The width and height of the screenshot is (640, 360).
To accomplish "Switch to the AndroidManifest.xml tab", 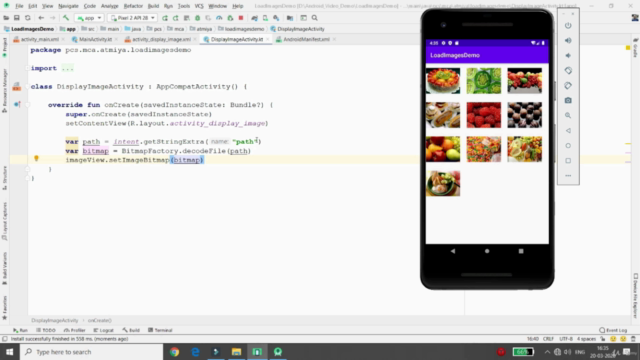I will tap(306, 39).
